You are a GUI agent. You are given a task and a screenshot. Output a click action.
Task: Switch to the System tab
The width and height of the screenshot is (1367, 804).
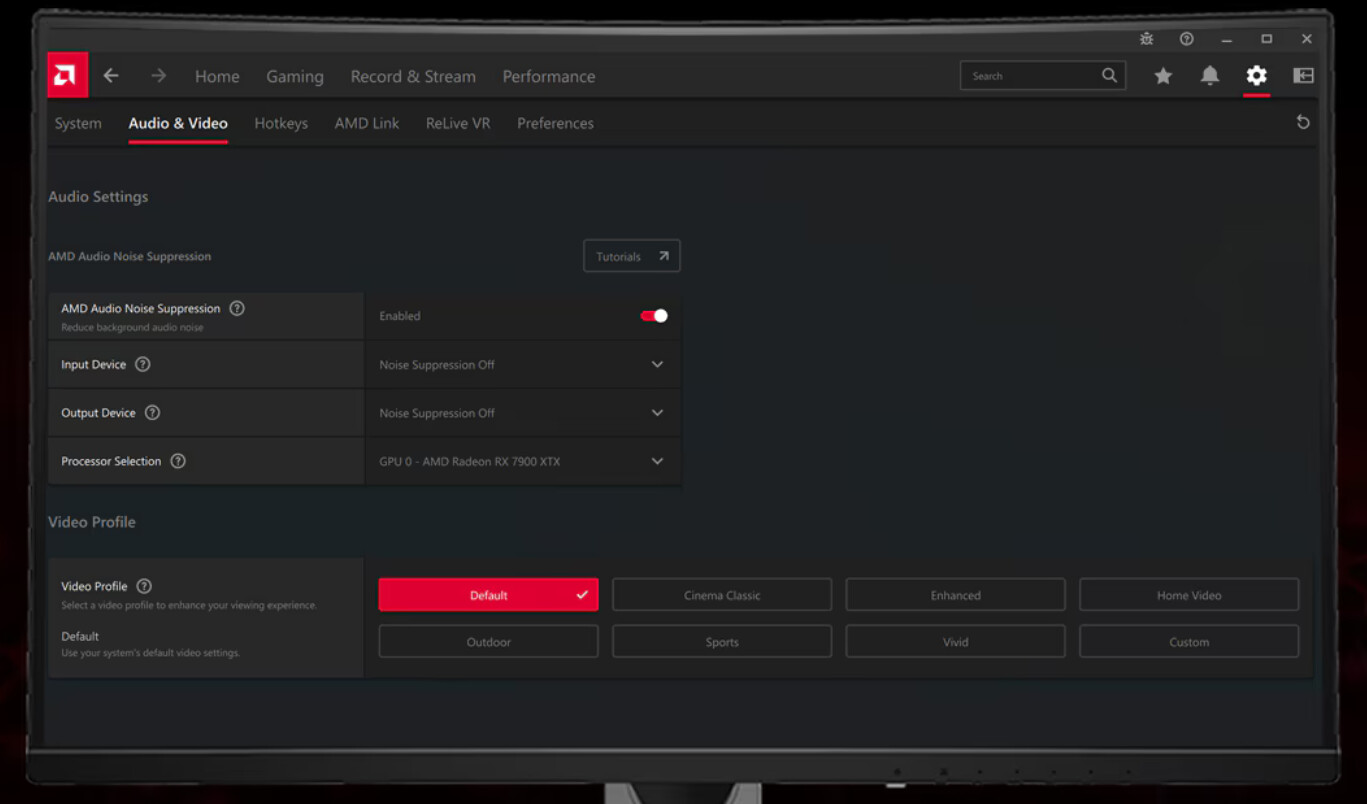point(78,123)
